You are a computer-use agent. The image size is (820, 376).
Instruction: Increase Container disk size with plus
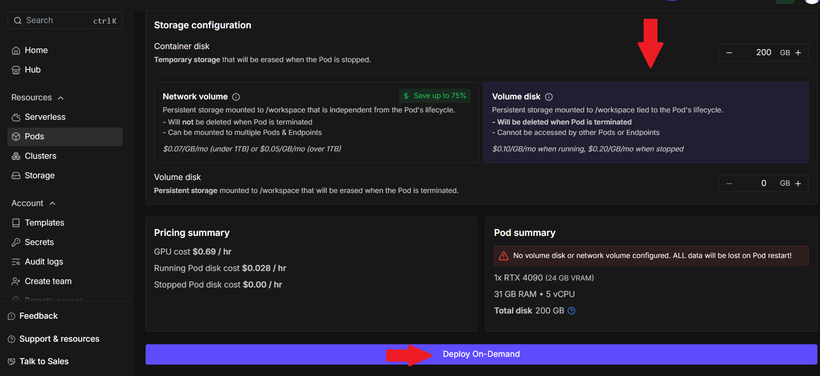click(x=798, y=52)
